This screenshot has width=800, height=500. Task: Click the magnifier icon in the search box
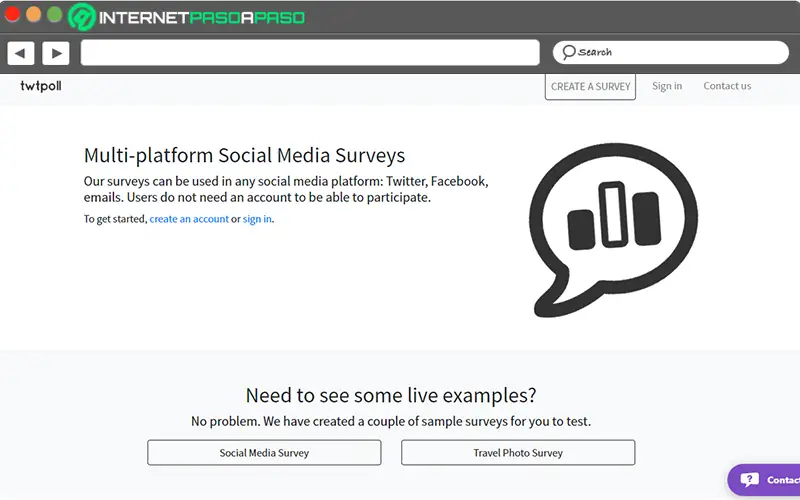click(x=569, y=52)
